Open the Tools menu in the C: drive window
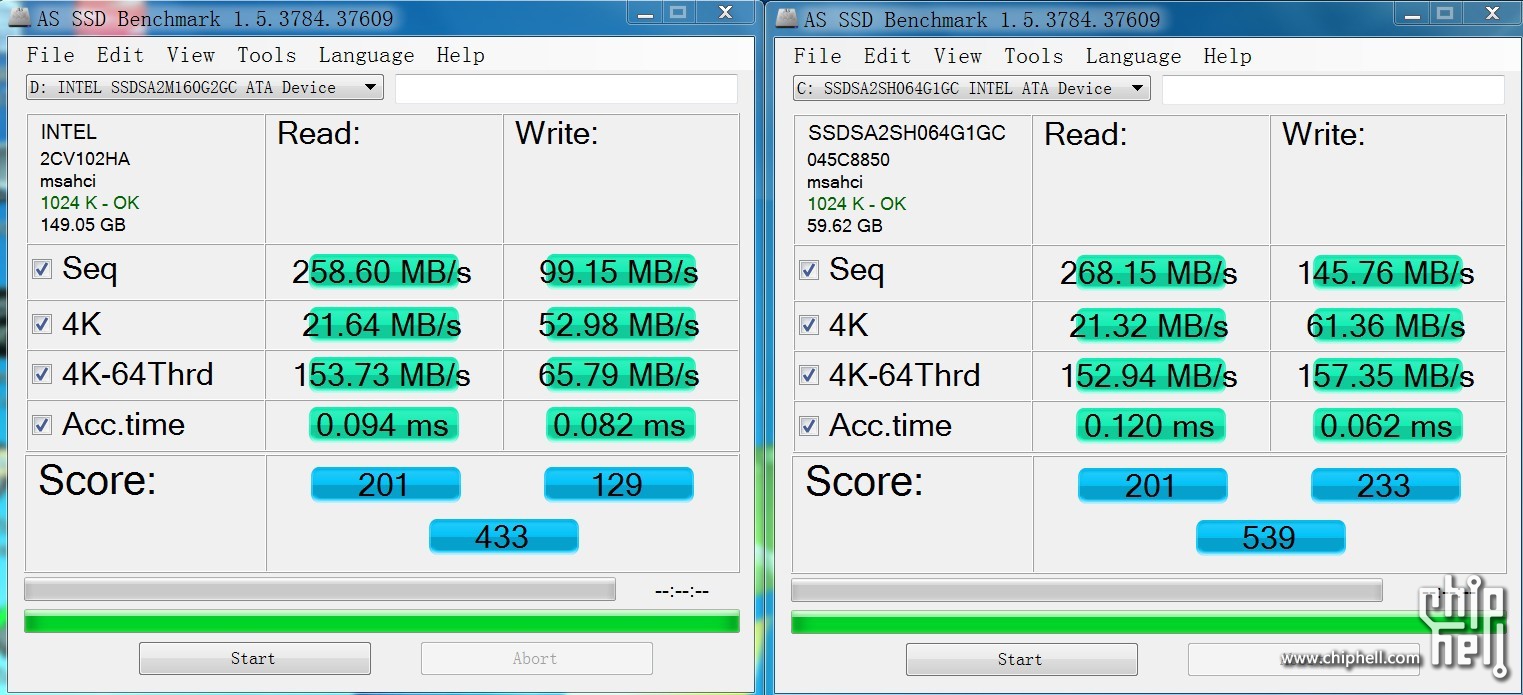The image size is (1523, 695). (x=1033, y=56)
